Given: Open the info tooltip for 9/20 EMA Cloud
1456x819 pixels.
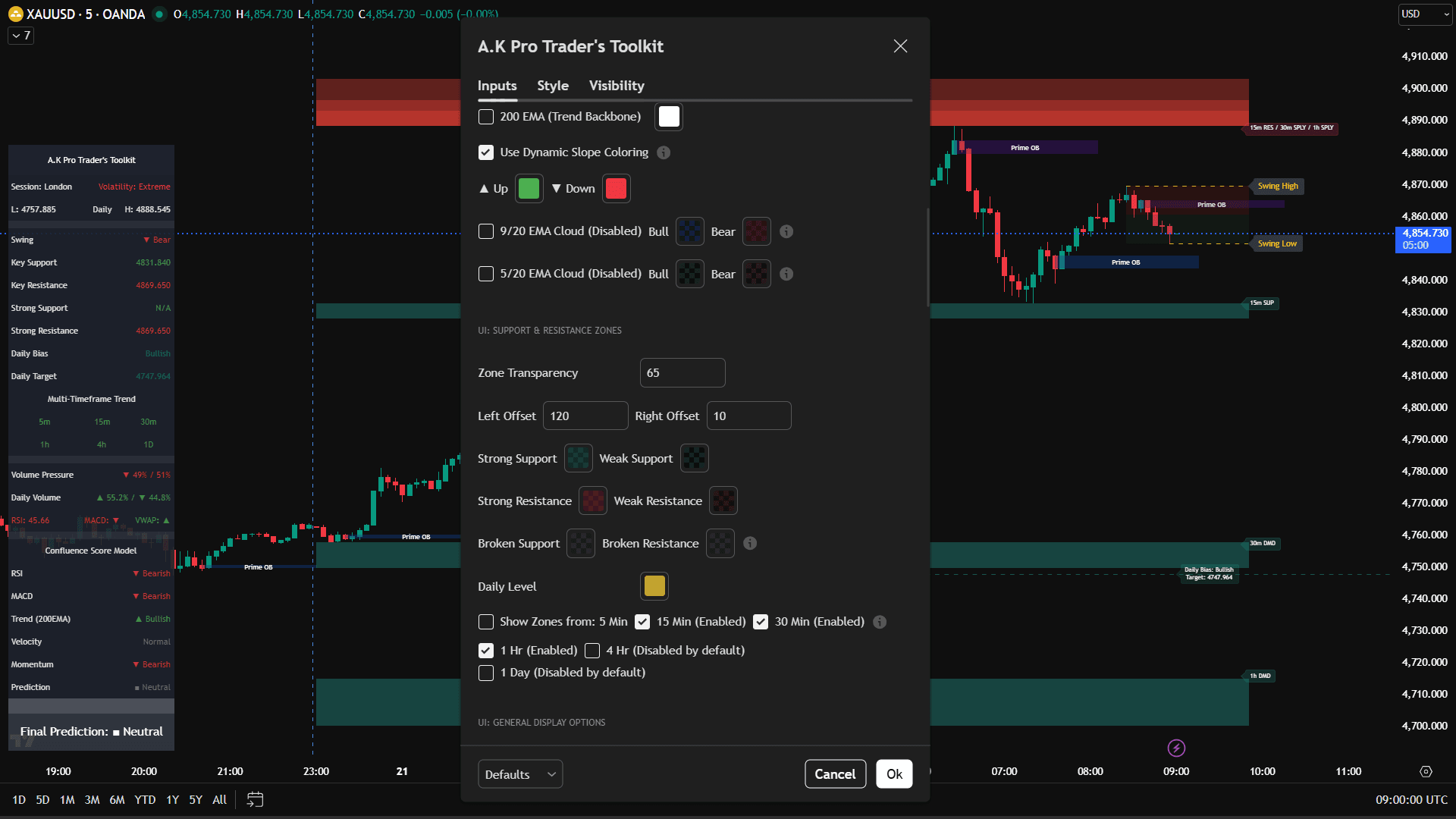Looking at the screenshot, I should [786, 231].
